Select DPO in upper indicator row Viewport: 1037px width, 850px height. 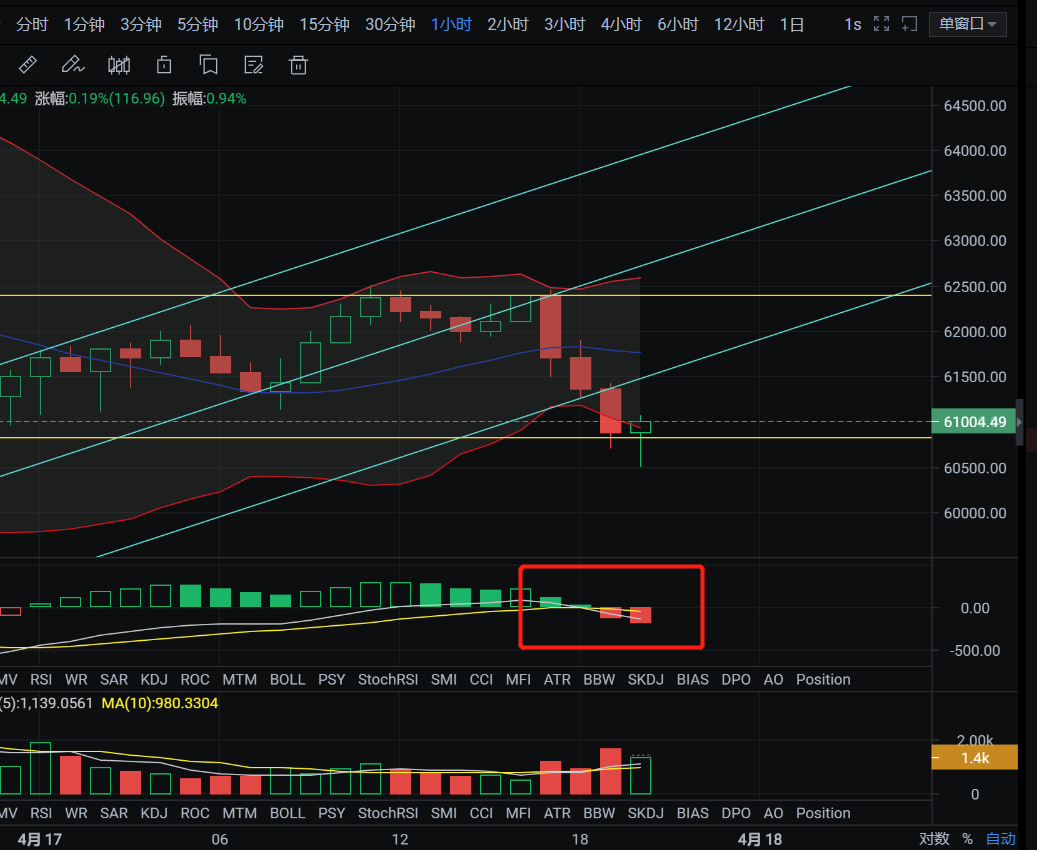pyautogui.click(x=736, y=679)
